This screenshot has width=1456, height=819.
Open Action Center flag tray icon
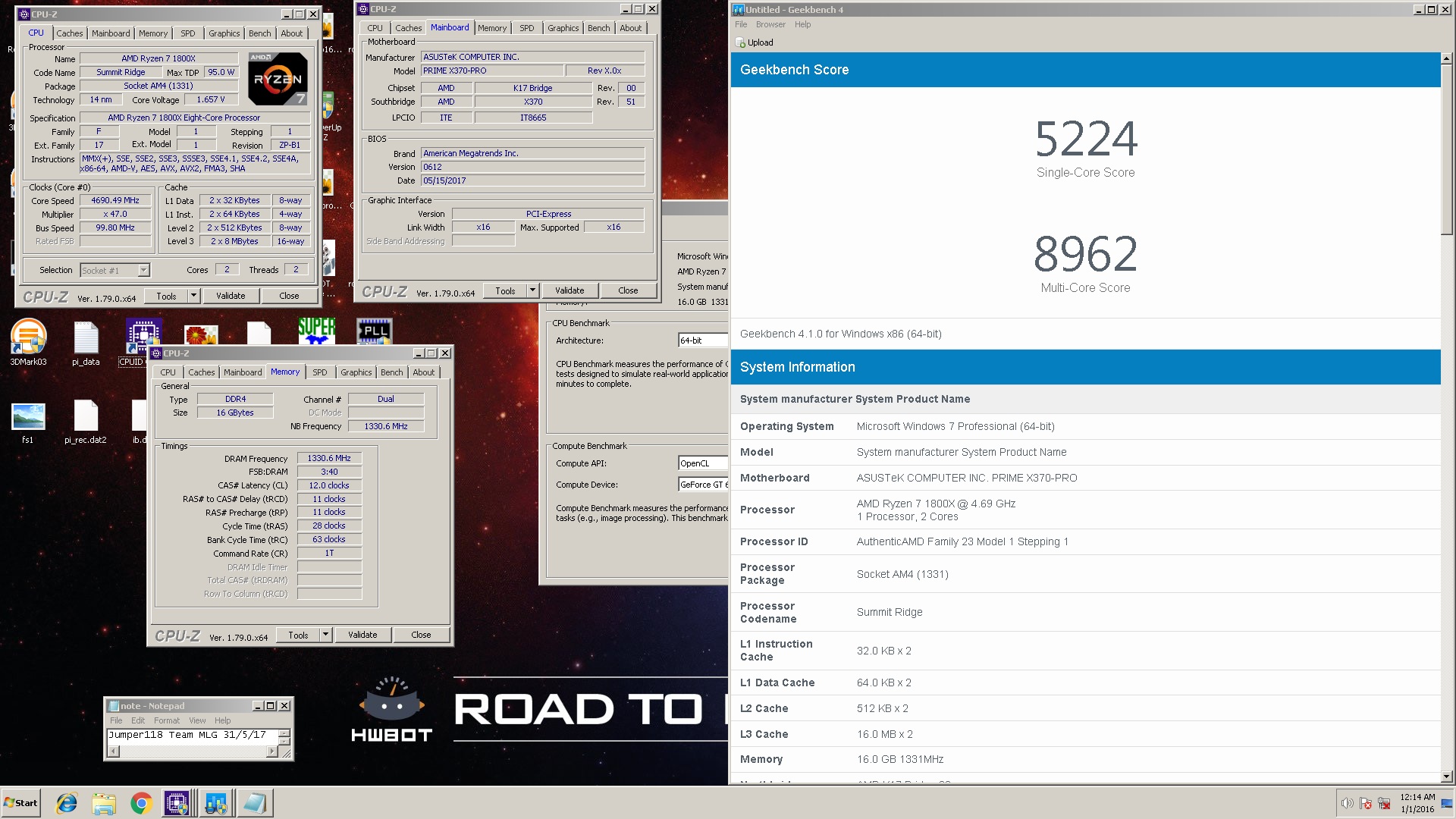tap(1366, 803)
